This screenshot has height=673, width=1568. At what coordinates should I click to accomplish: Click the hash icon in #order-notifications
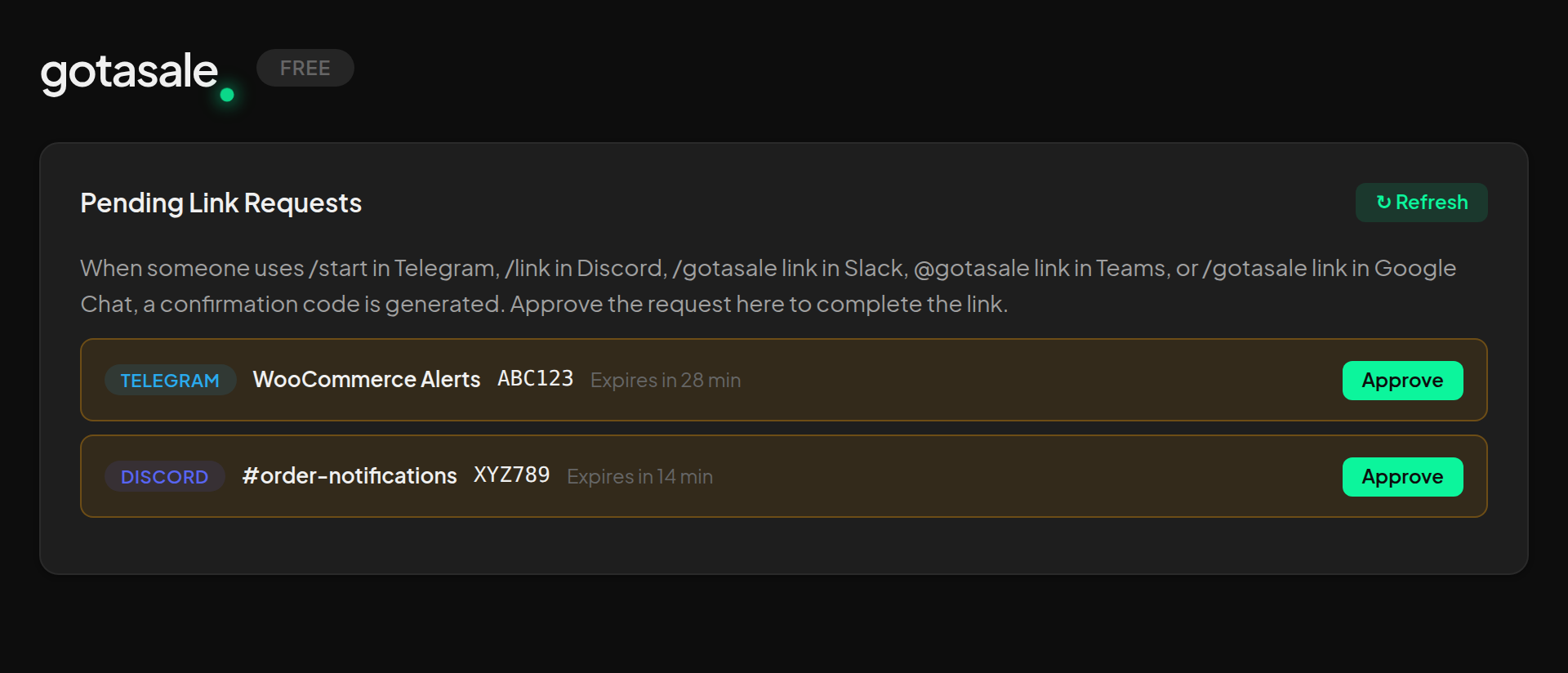click(249, 476)
